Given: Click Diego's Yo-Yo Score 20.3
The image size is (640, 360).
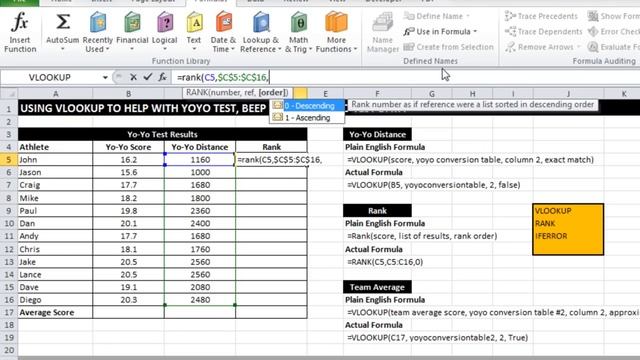Looking at the screenshot, I should click(128, 300).
